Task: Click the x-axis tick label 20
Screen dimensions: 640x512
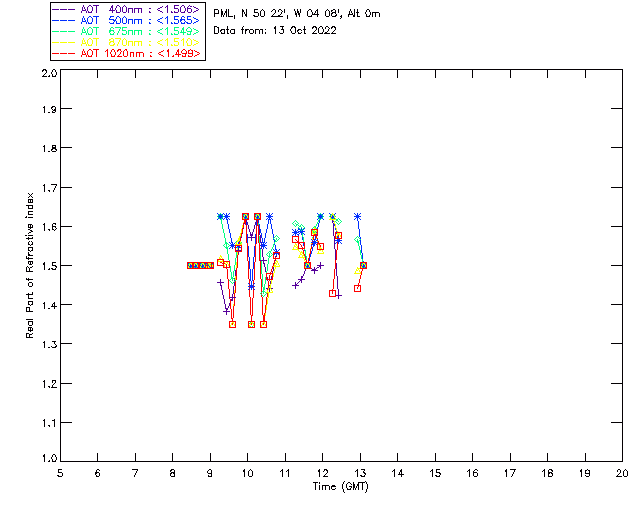Action: pyautogui.click(x=622, y=473)
